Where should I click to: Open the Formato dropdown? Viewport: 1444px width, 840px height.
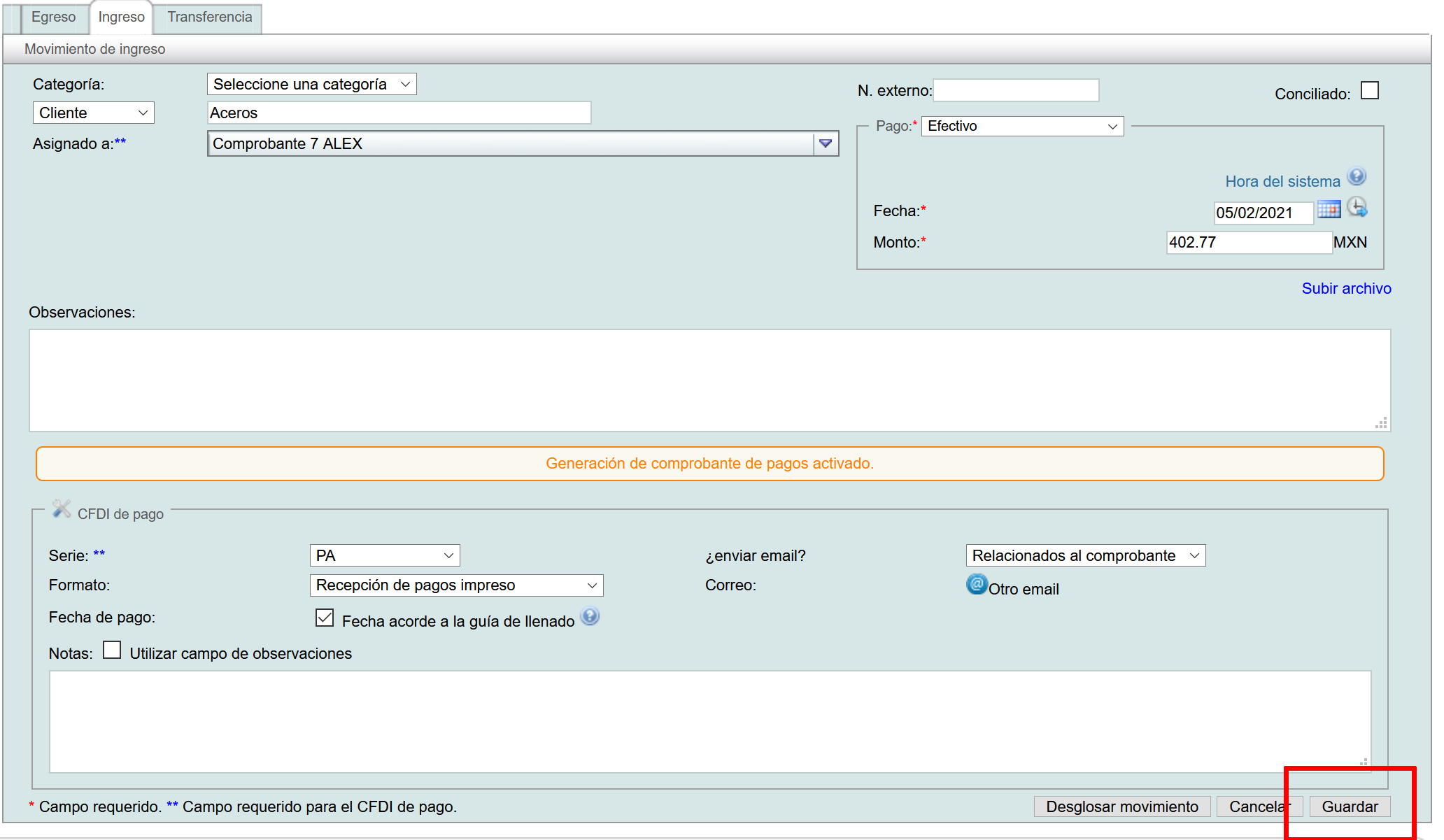click(456, 585)
